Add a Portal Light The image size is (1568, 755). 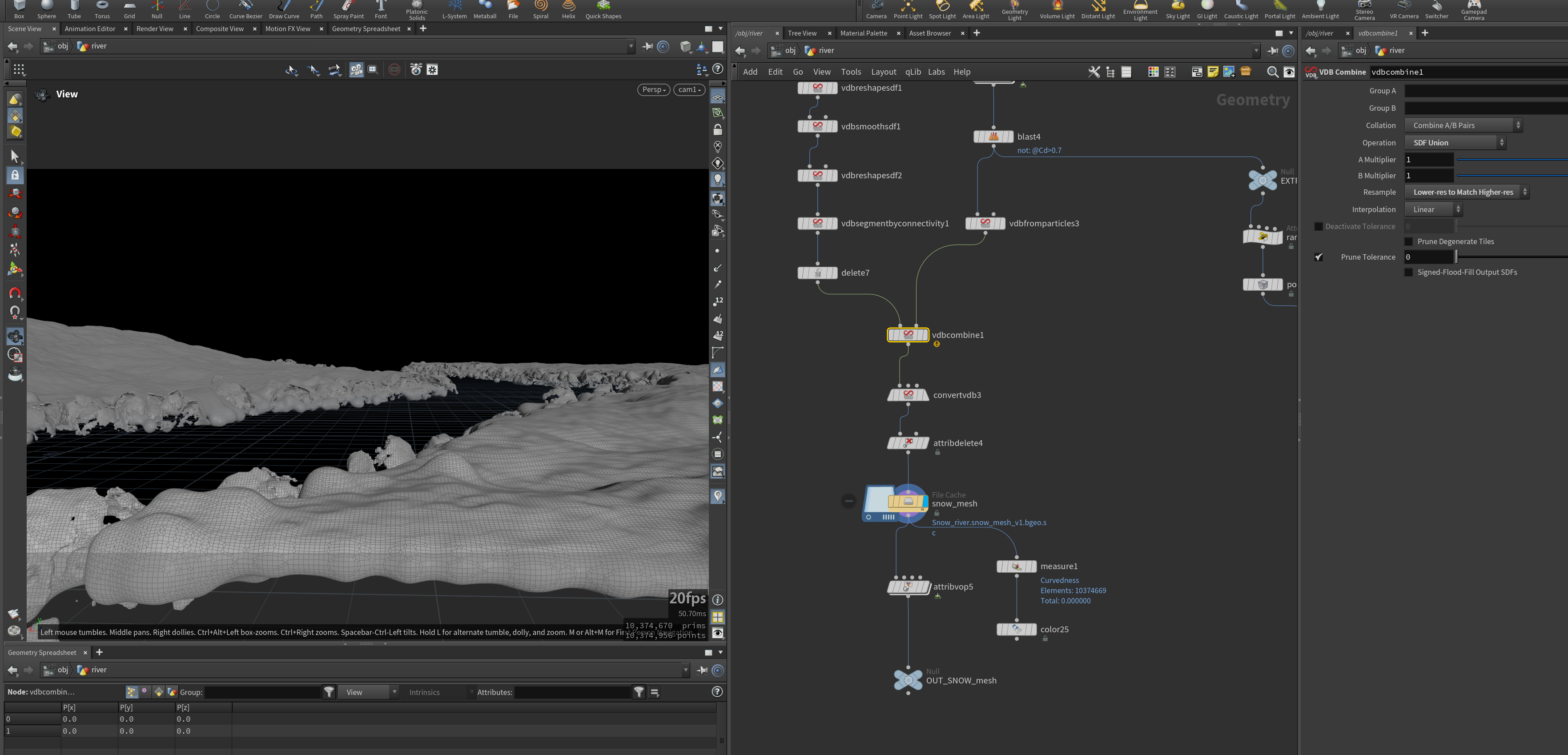pos(1279,10)
